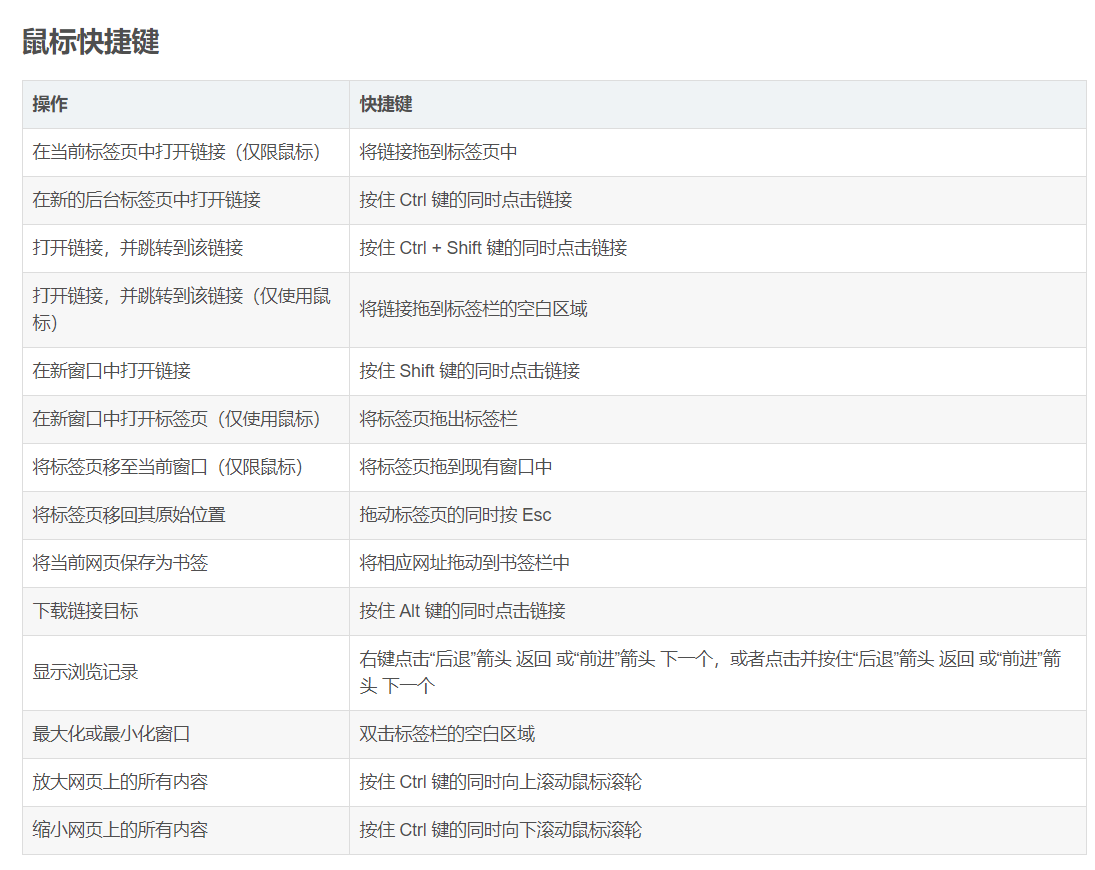
Task: Click text 按住 Ctrl + Shift 键的同时点击链接
Action: pyautogui.click(x=493, y=249)
